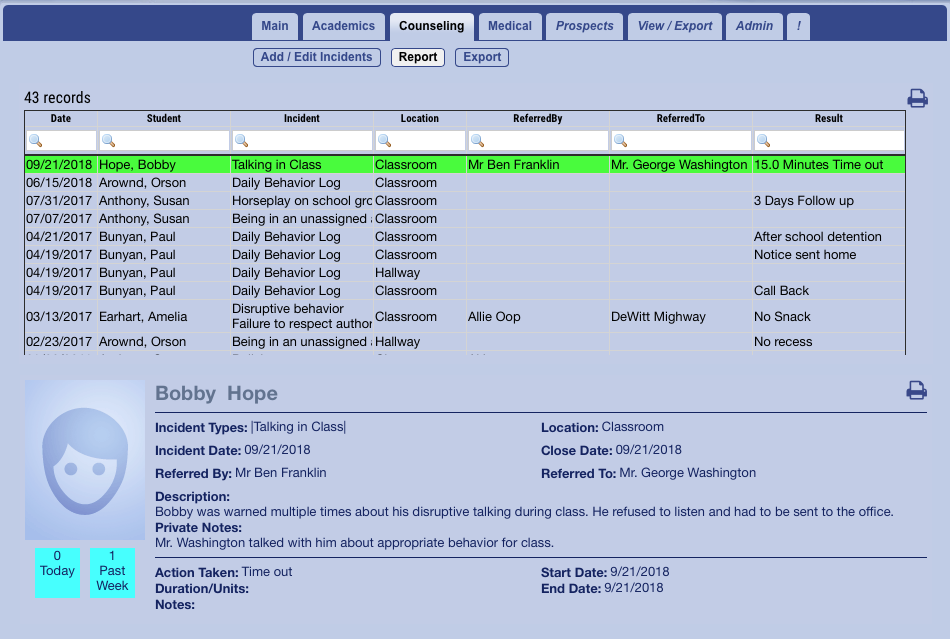Switch to the Medical tab
The height and width of the screenshot is (639, 950).
[x=510, y=26]
